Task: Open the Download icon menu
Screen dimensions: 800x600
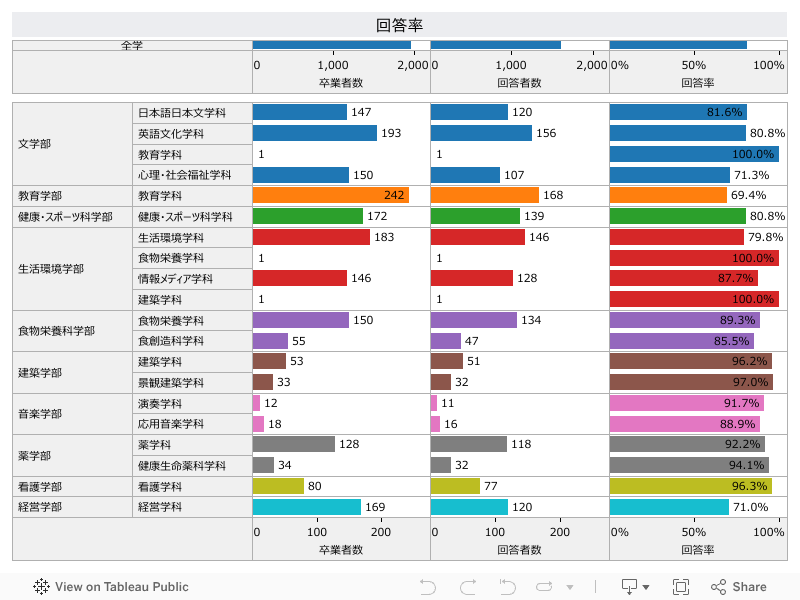Action: click(634, 587)
